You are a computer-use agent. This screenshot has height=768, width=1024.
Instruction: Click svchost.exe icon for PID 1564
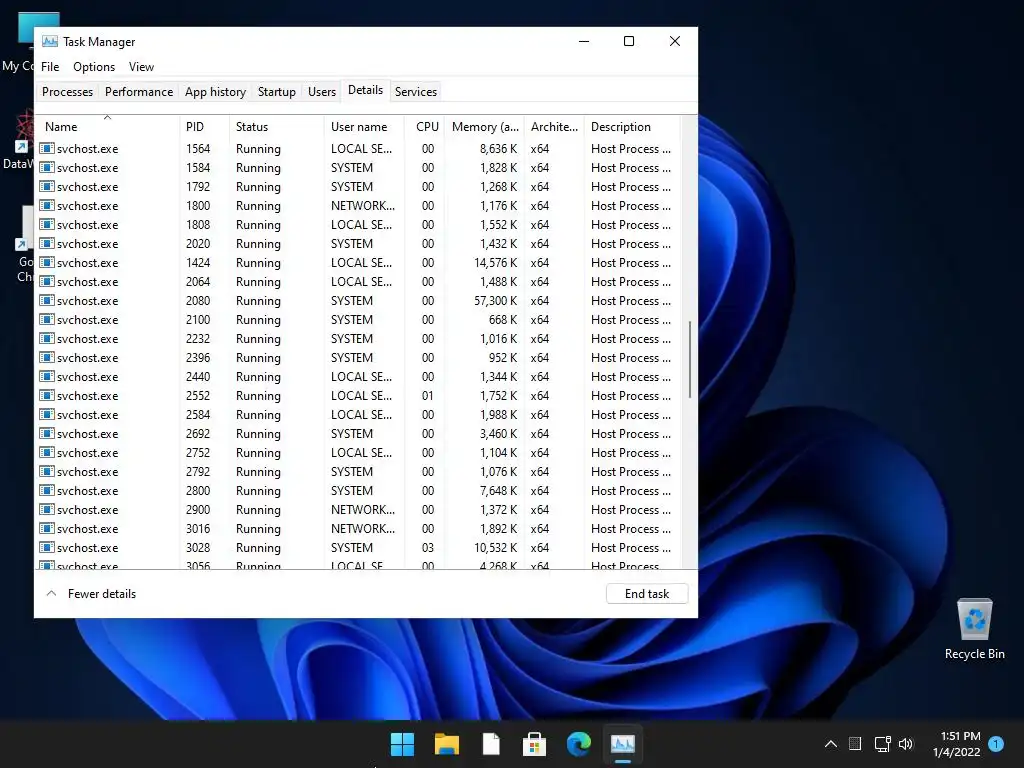coord(46,148)
